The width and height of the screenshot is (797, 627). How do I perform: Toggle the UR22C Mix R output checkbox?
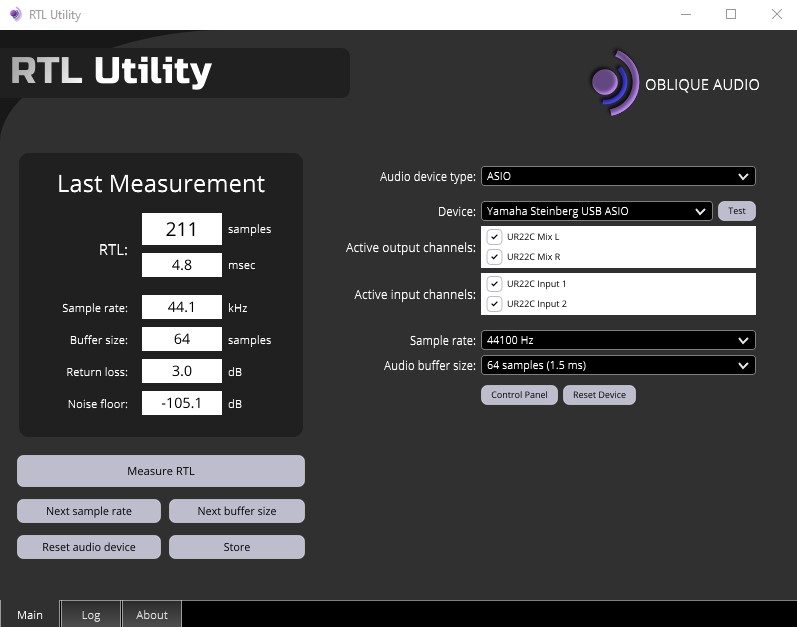click(x=494, y=257)
